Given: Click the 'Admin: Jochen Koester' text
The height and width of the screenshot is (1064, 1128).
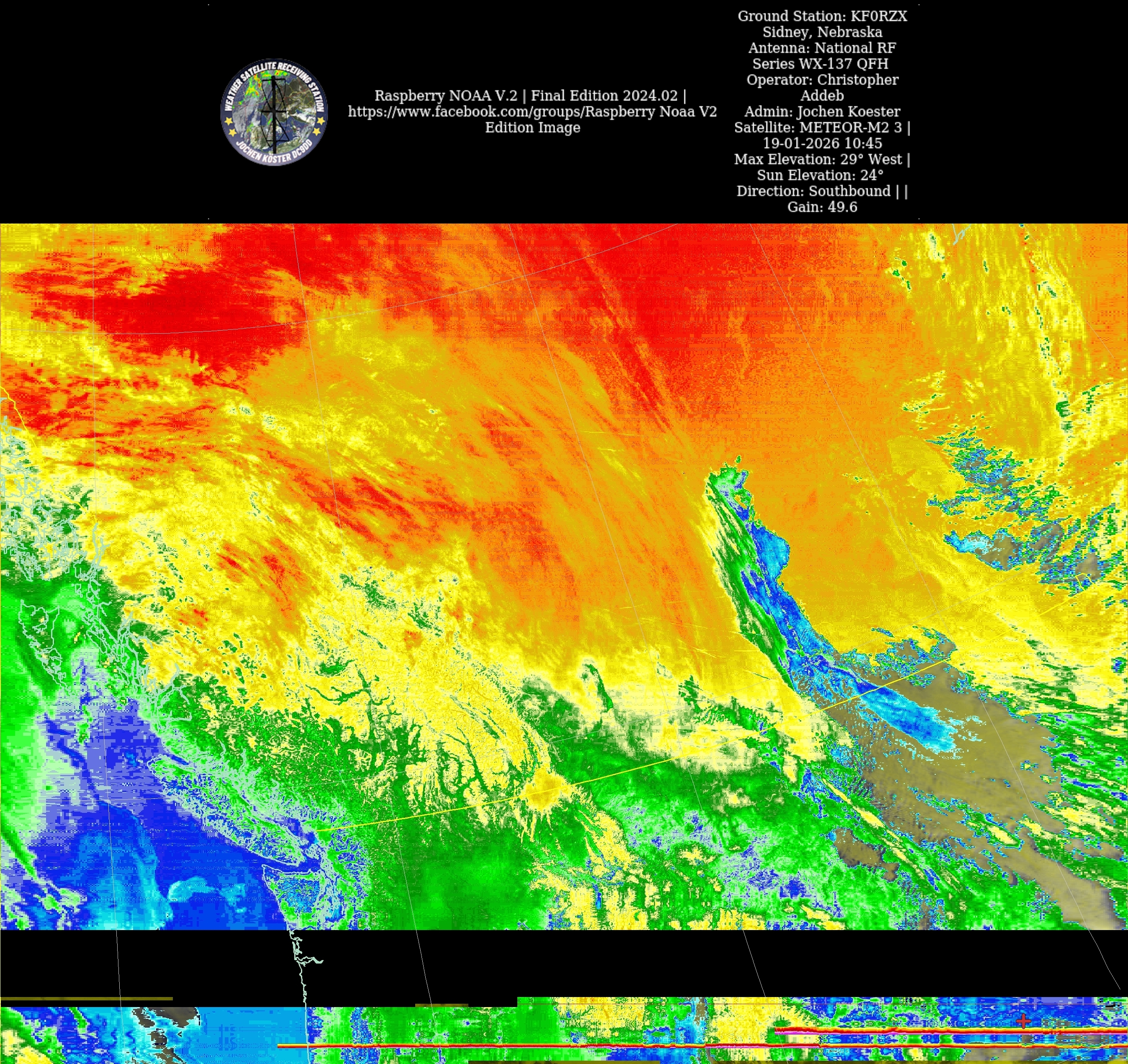Looking at the screenshot, I should point(822,112).
